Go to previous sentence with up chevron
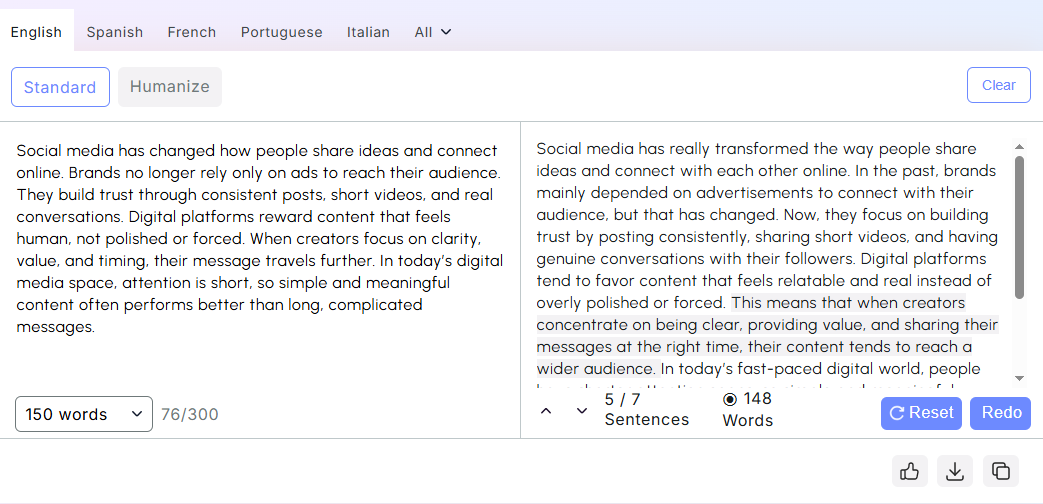The height and width of the screenshot is (504, 1043). point(546,411)
